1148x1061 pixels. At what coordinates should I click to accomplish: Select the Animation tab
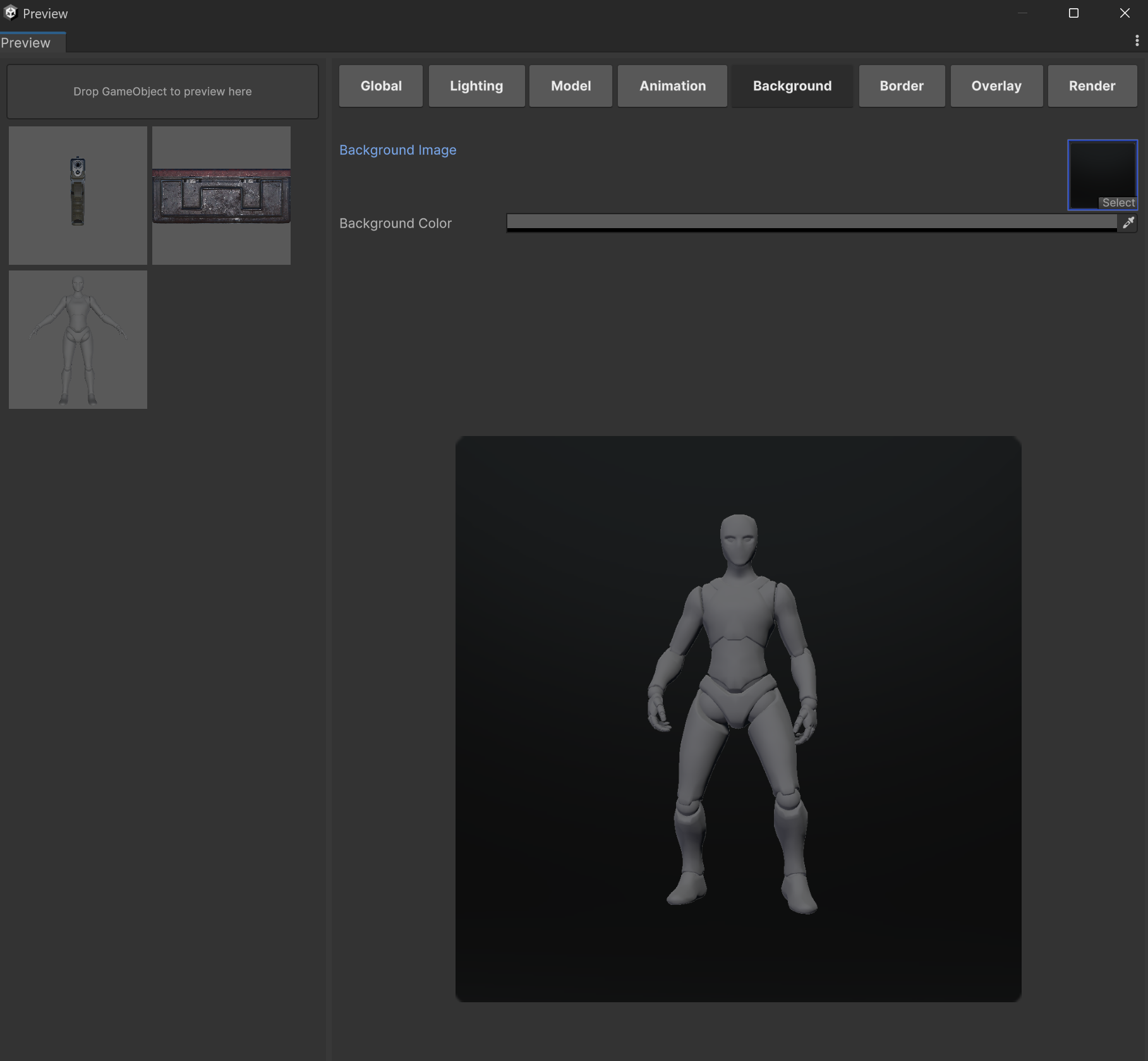pyautogui.click(x=672, y=86)
